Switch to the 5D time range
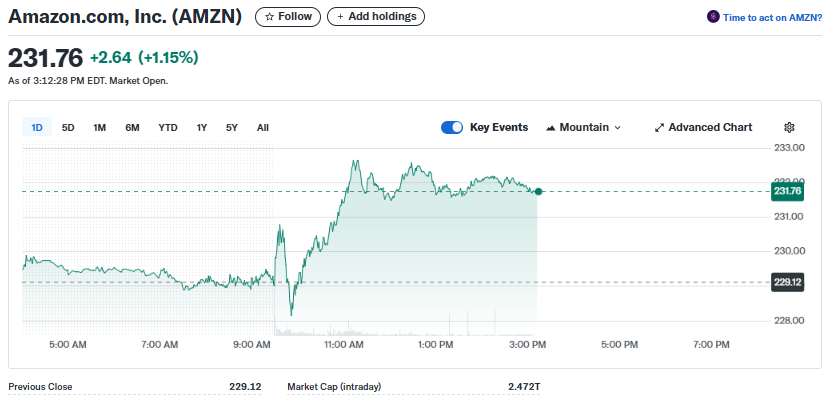 [68, 127]
